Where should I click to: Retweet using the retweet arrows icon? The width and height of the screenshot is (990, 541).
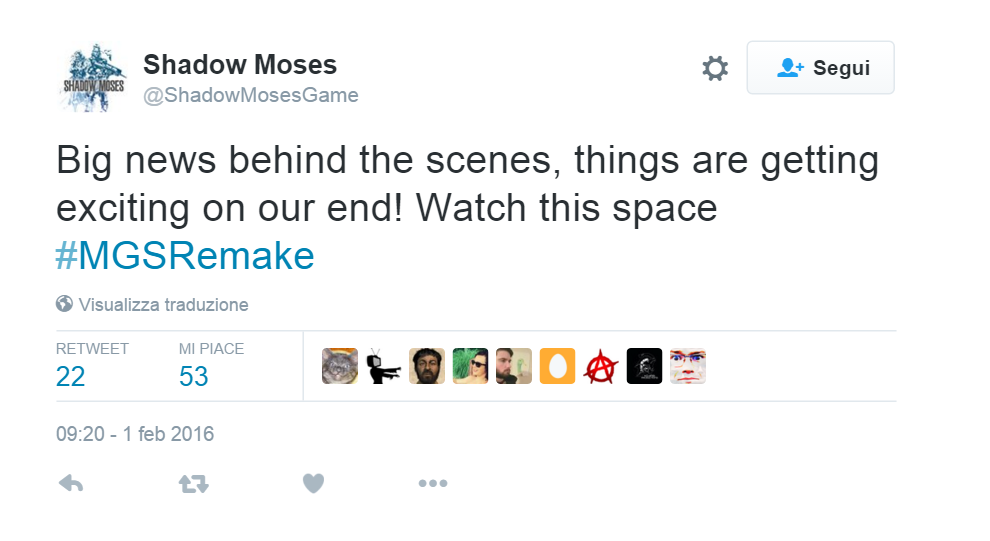tap(193, 484)
